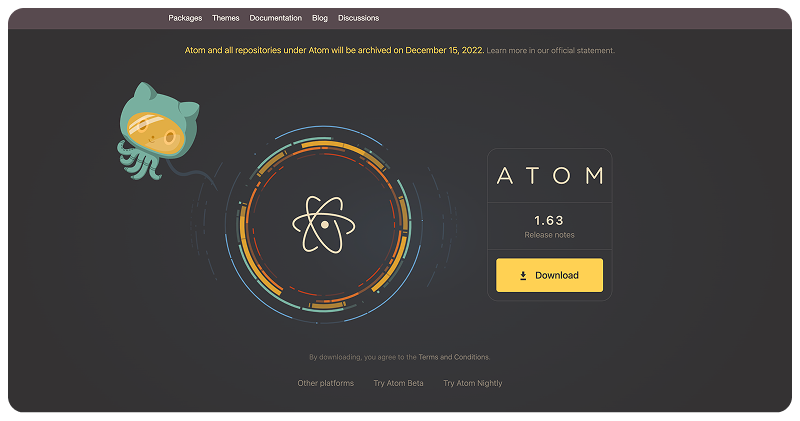Viewport: 800px width, 421px height.
Task: Open the Release notes link
Action: [x=549, y=235]
